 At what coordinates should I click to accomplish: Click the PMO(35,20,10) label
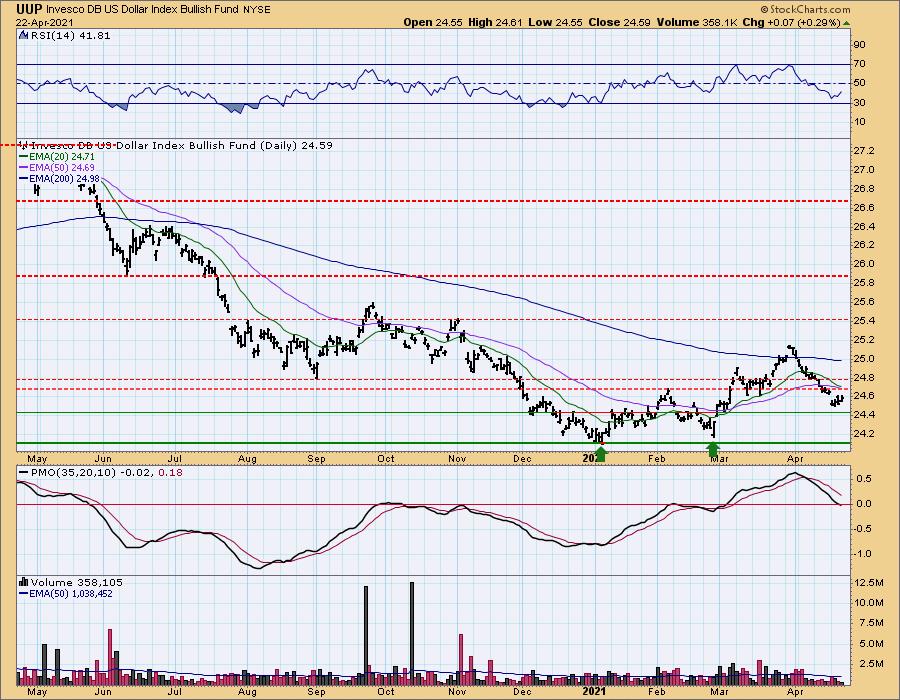click(x=74, y=472)
